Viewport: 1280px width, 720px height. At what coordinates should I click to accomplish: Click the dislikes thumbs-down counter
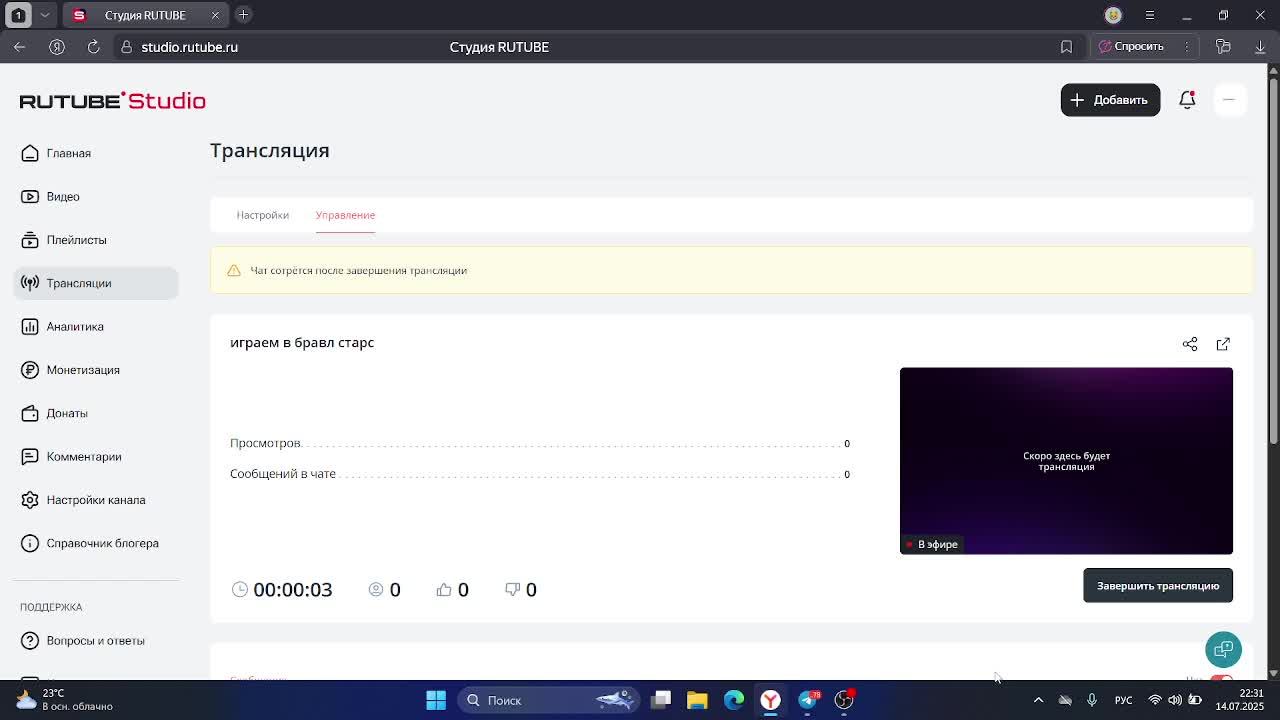coord(520,590)
